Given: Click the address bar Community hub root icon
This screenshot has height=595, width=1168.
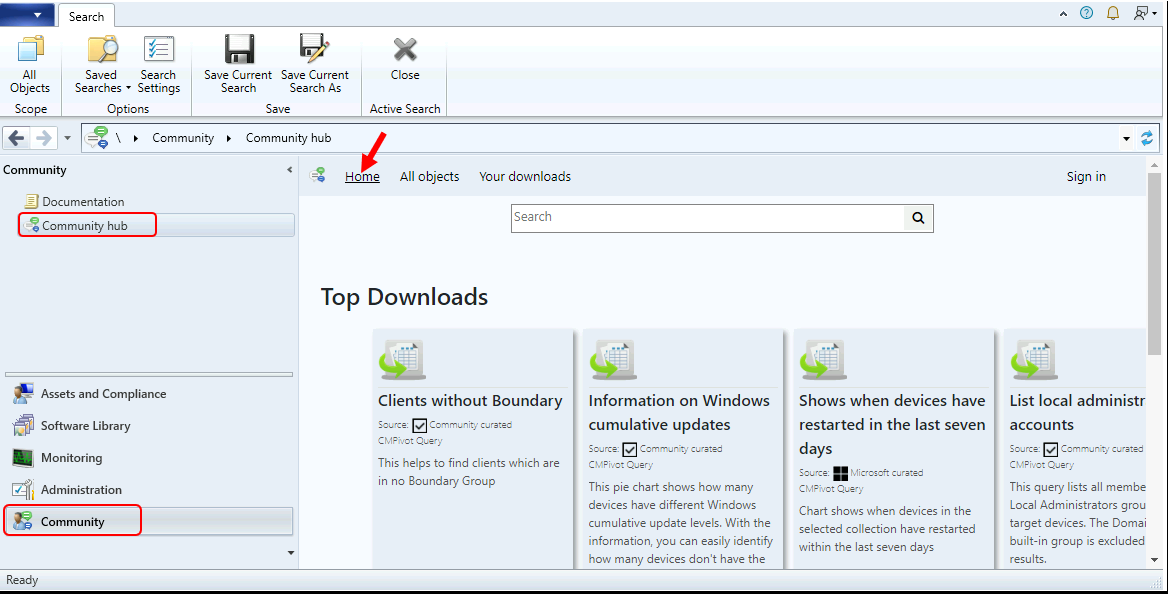Looking at the screenshot, I should point(97,138).
